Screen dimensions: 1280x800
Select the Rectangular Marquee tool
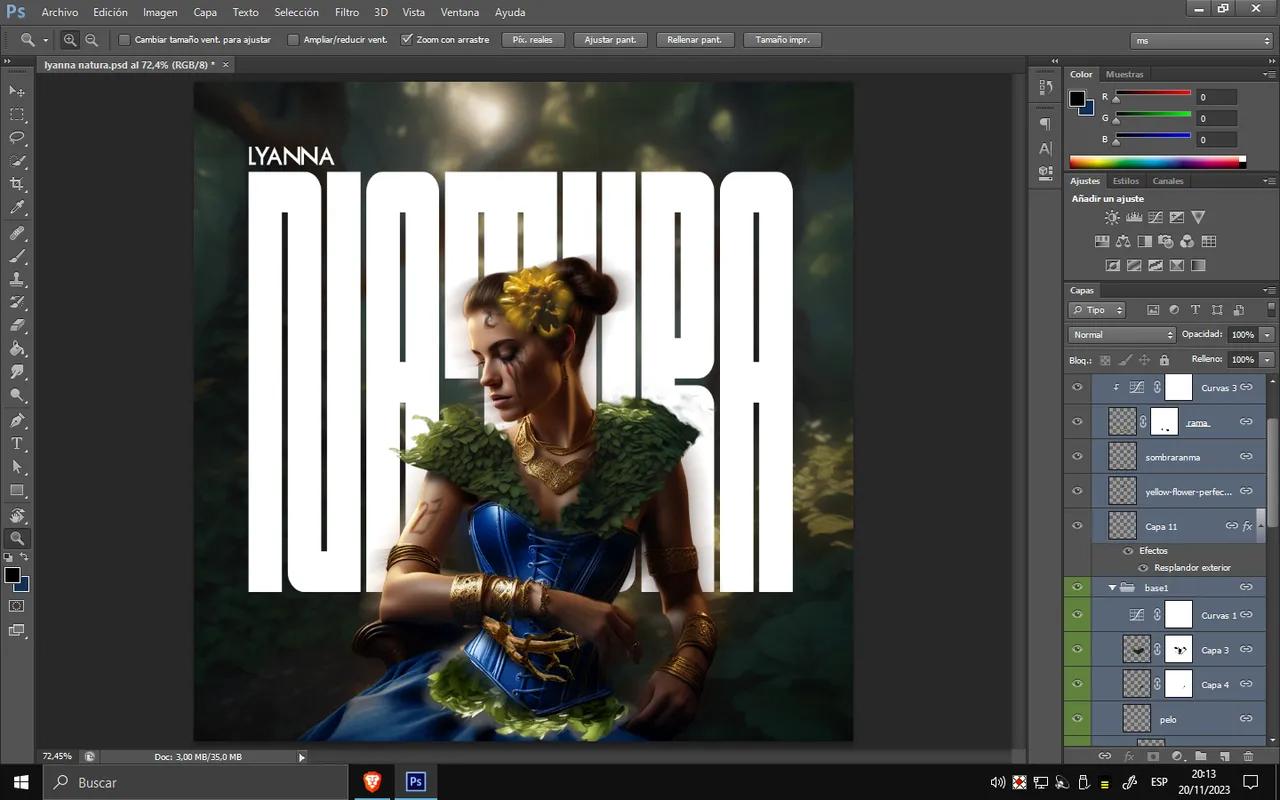(17, 115)
